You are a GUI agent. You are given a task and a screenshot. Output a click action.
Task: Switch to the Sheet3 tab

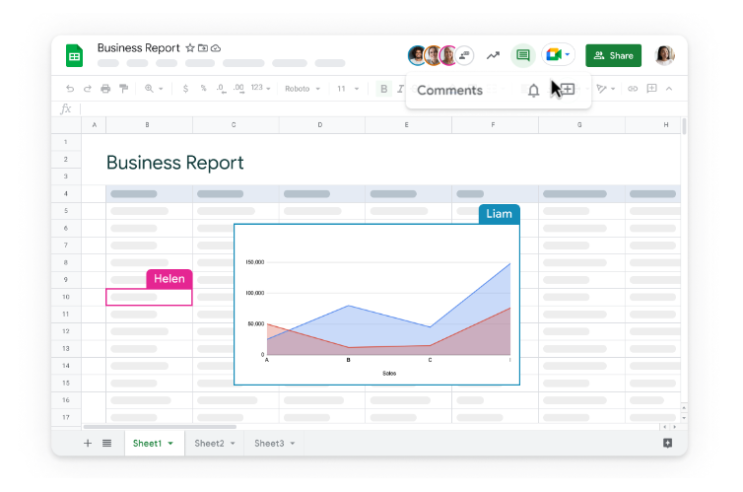point(274,443)
